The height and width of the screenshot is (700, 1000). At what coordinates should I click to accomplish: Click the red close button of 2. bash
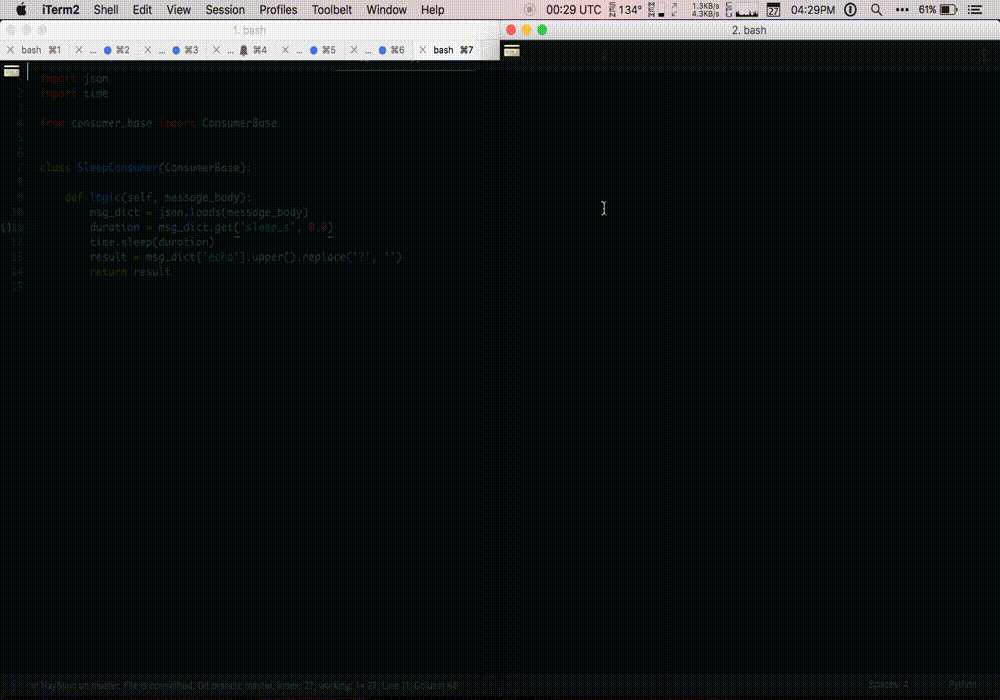point(511,30)
